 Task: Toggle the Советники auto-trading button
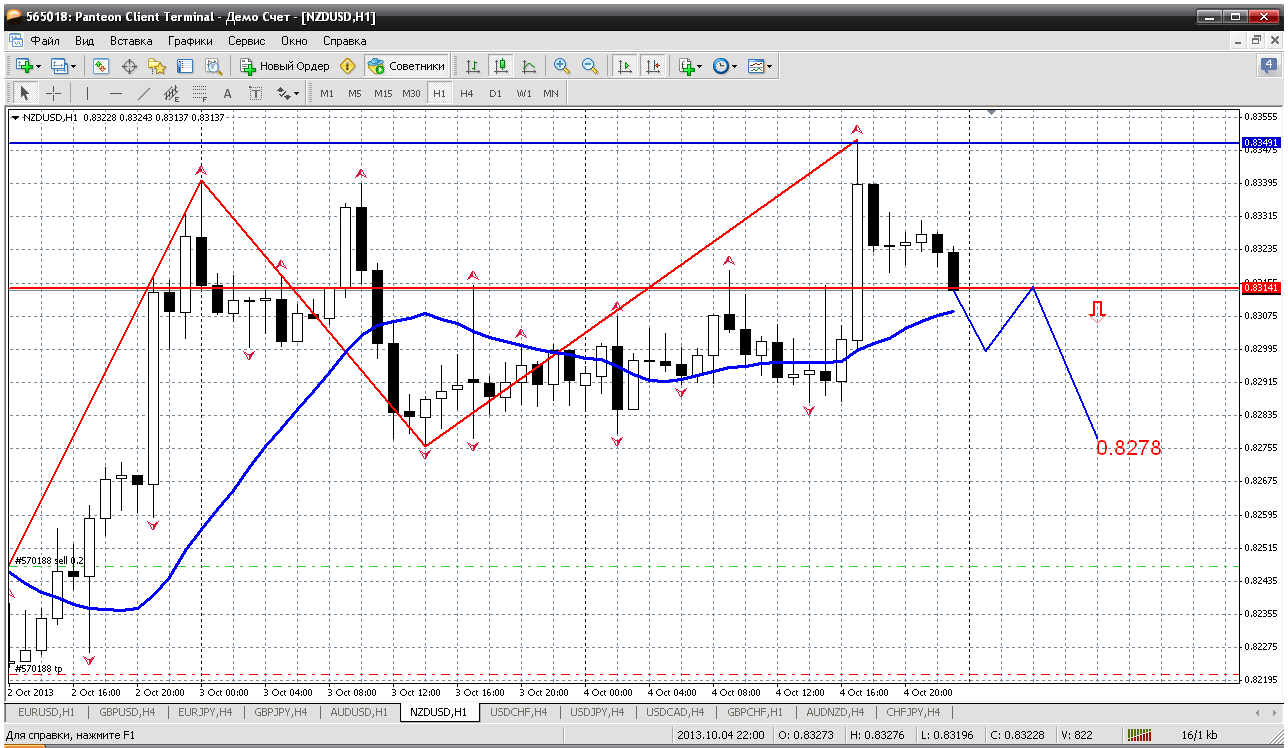406,66
